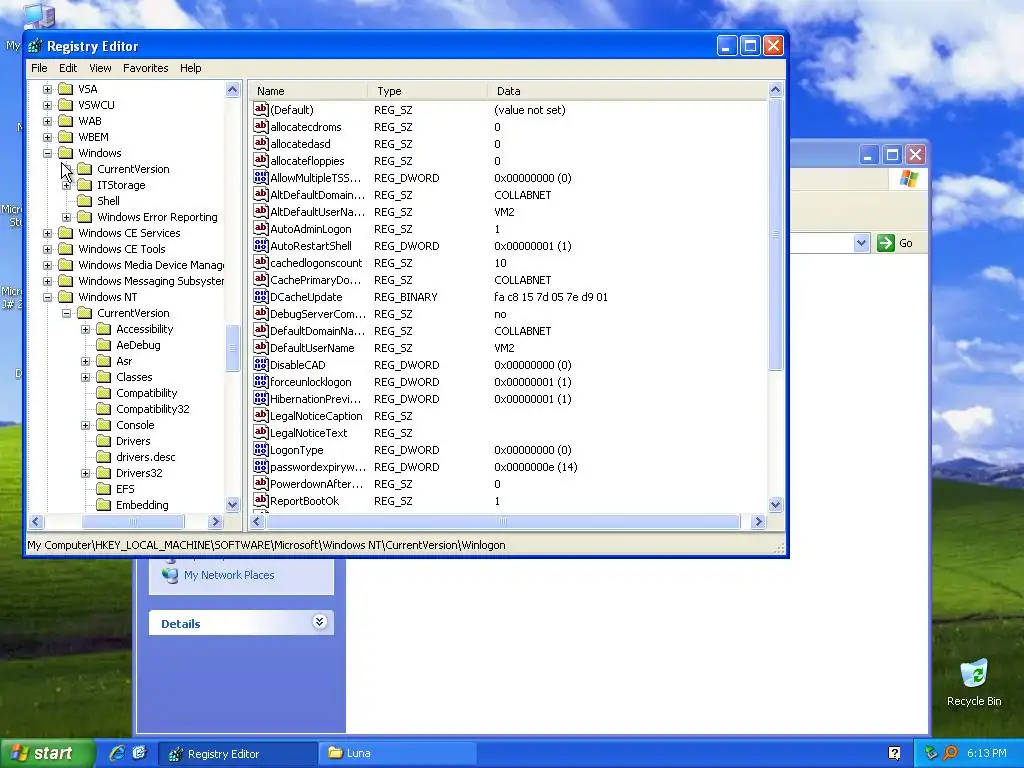
Task: Select the Shell folder icon
Action: click(84, 200)
